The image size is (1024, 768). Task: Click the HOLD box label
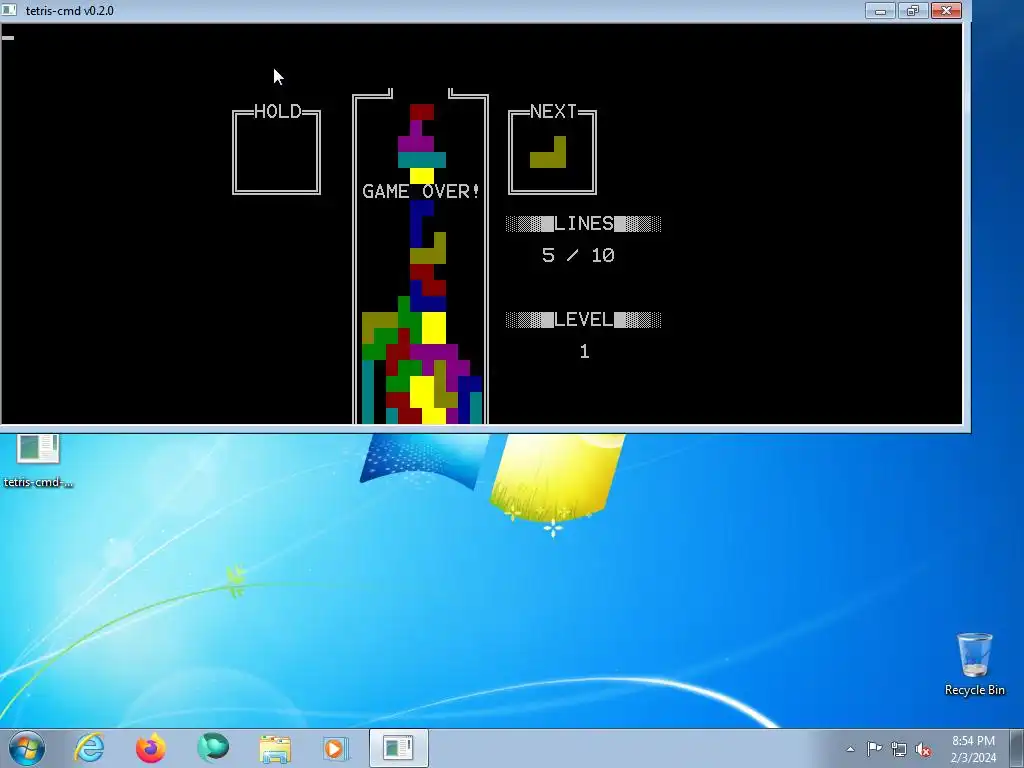(x=278, y=111)
